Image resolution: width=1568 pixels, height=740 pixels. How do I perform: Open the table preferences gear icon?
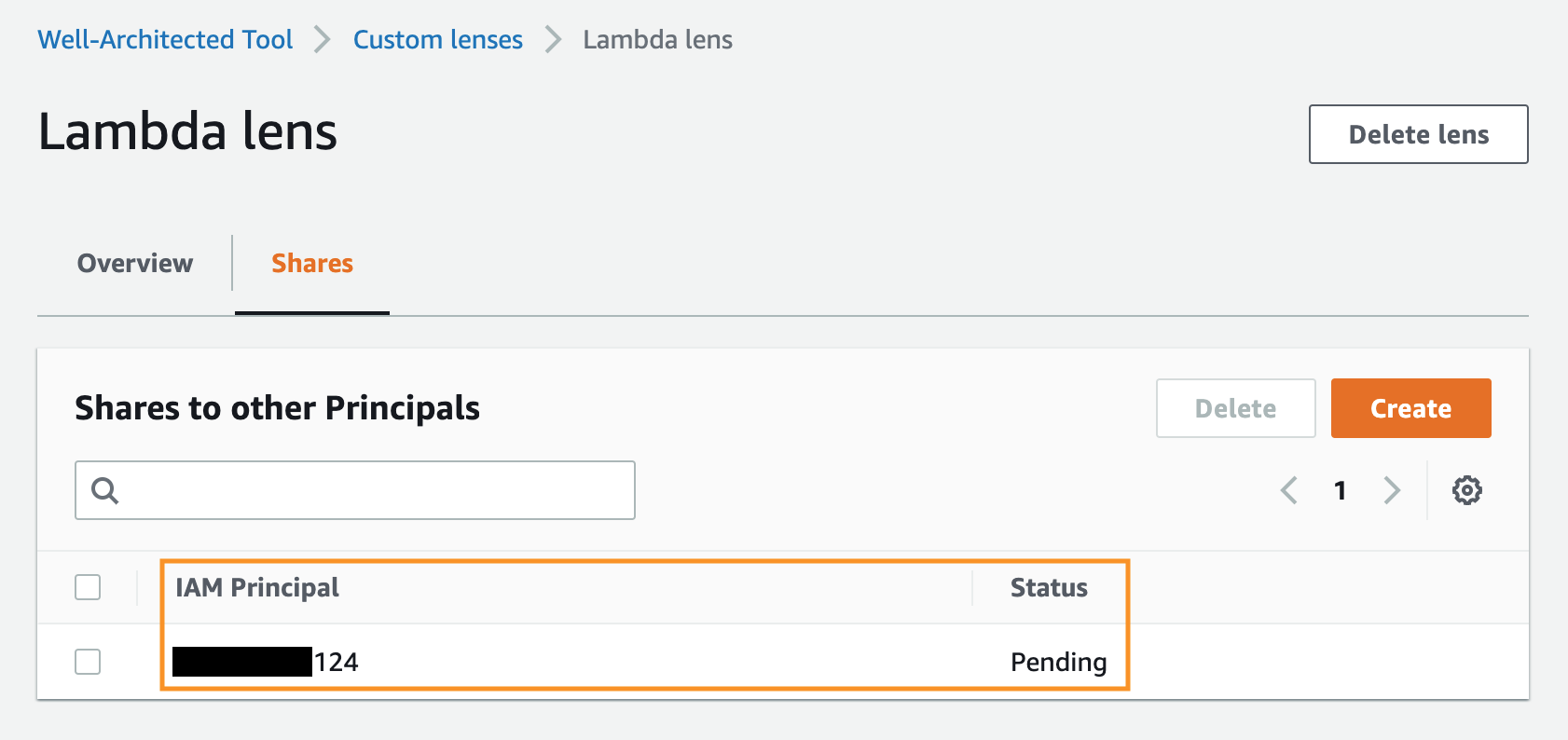pyautogui.click(x=1466, y=490)
